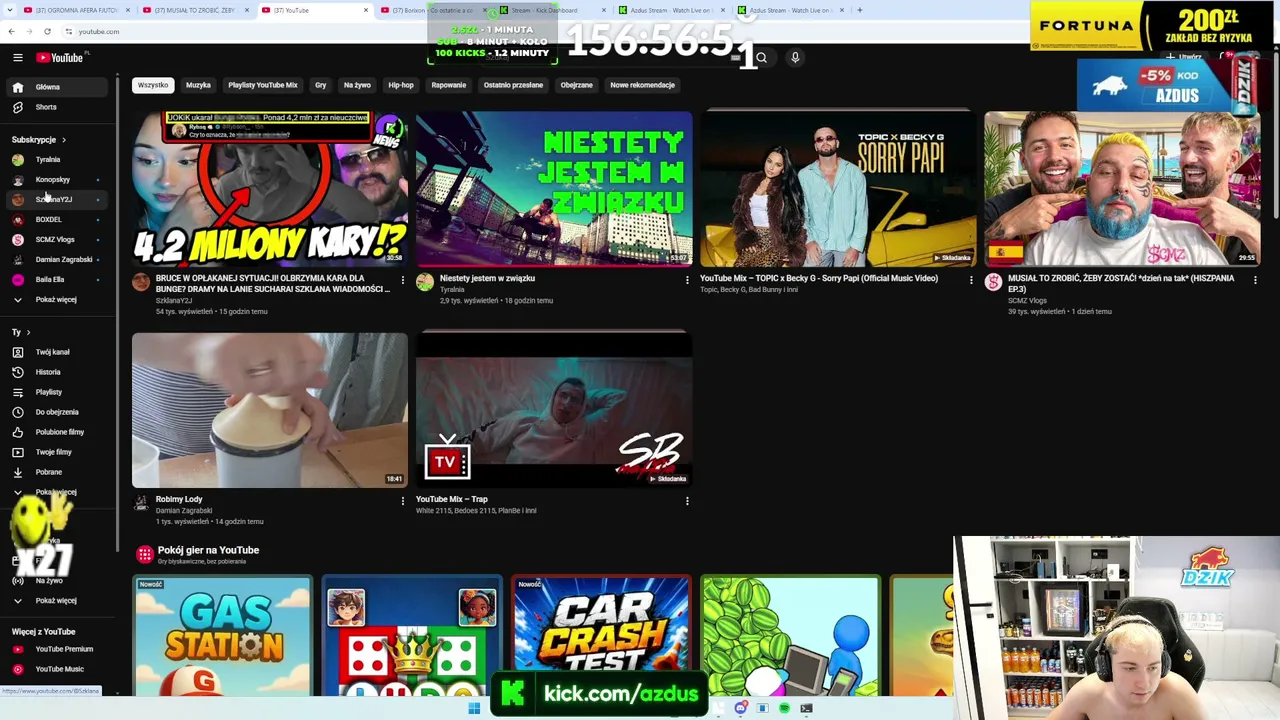The height and width of the screenshot is (720, 1280).
Task: Open the Gas Station game thumbnail
Action: click(x=223, y=636)
